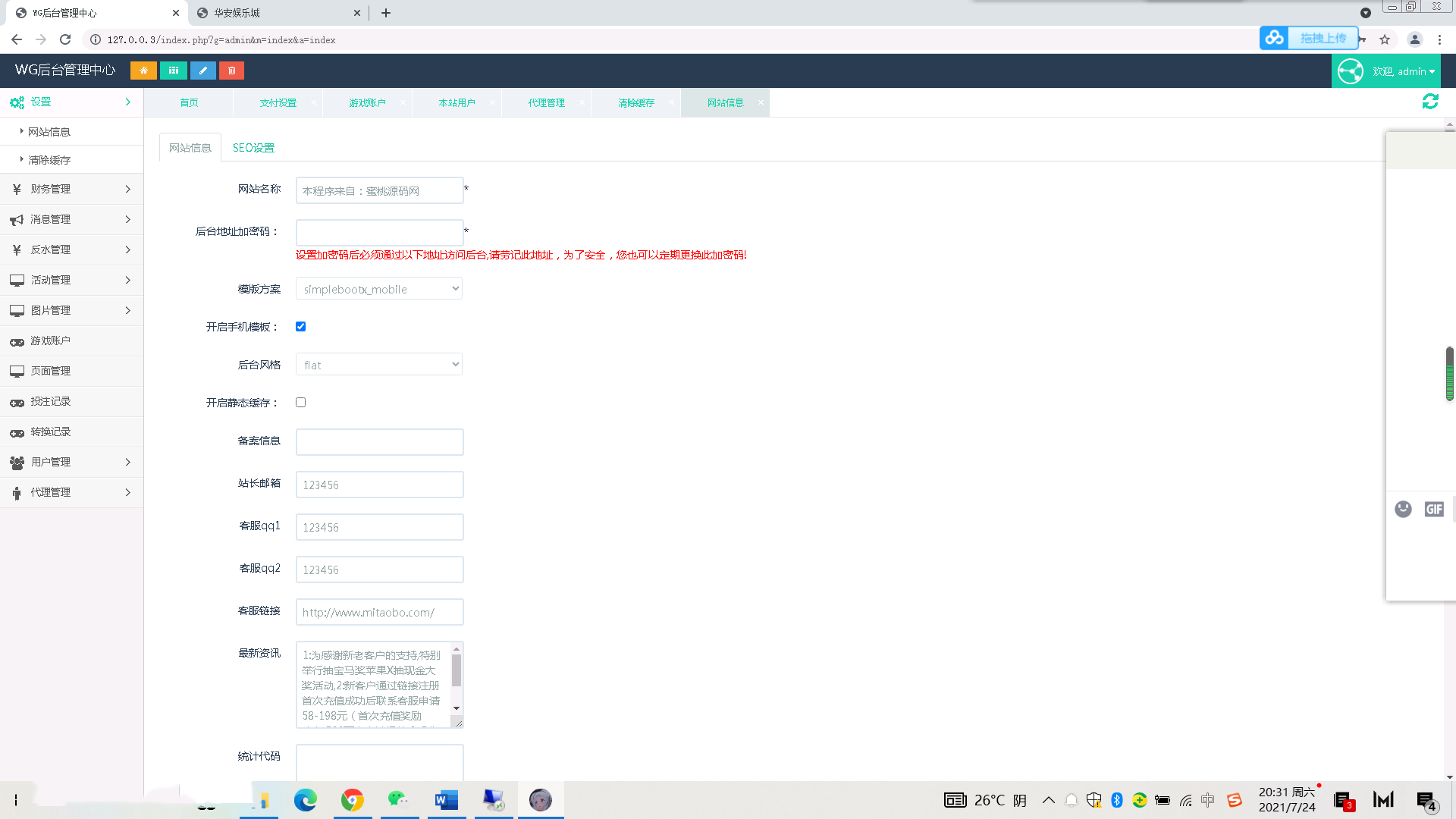Viewport: 1456px width, 819px height.
Task: Open the 后台风格 flat dropdown
Action: [379, 365]
